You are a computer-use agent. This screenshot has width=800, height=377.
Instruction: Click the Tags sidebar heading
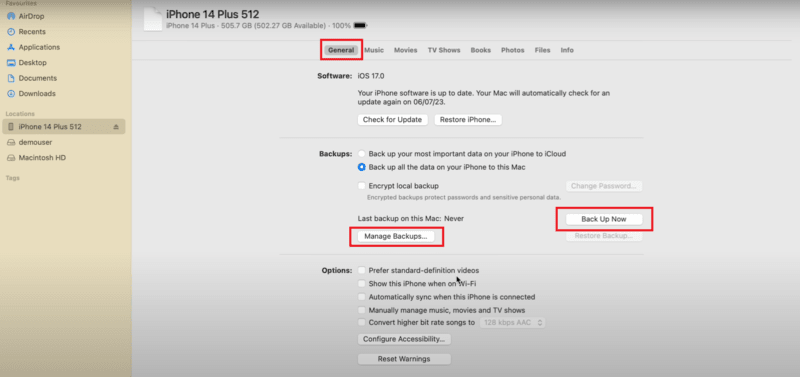[x=12, y=178]
